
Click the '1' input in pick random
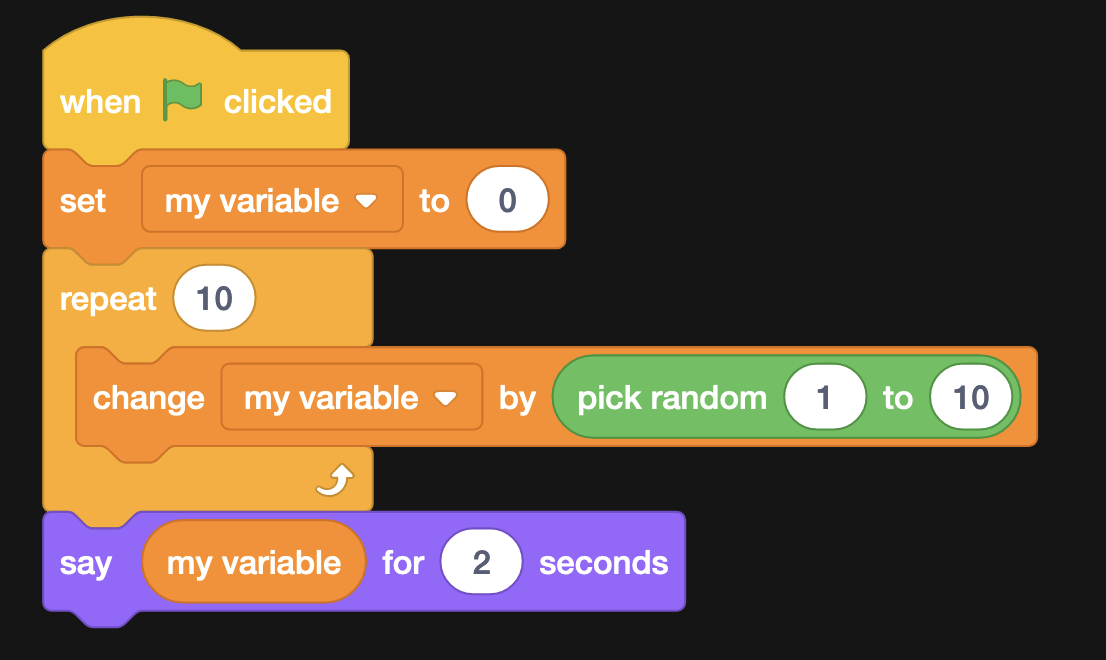pos(825,397)
